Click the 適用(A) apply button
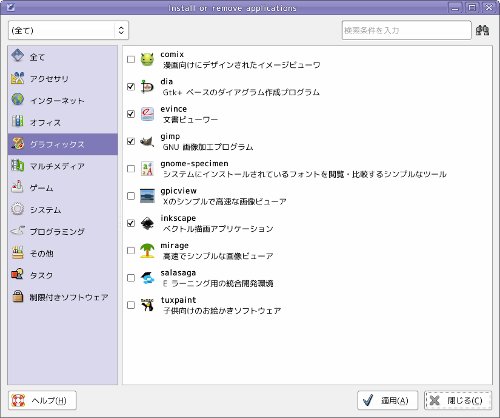The image size is (500, 418). coord(387,400)
